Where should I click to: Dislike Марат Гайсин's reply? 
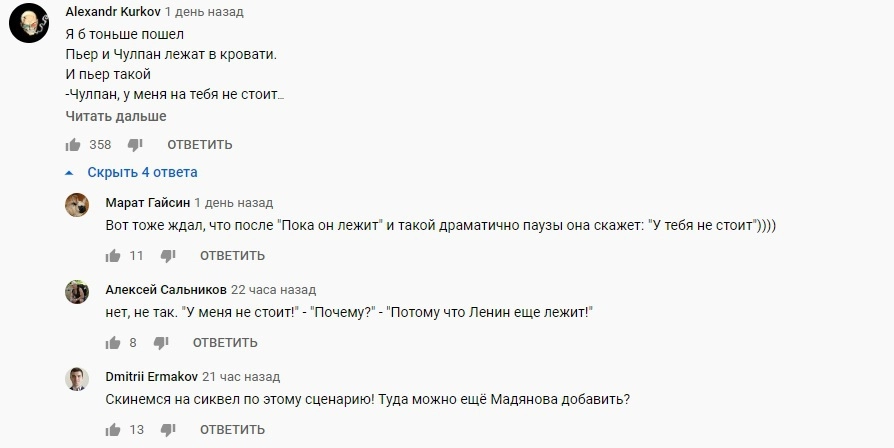tap(169, 255)
